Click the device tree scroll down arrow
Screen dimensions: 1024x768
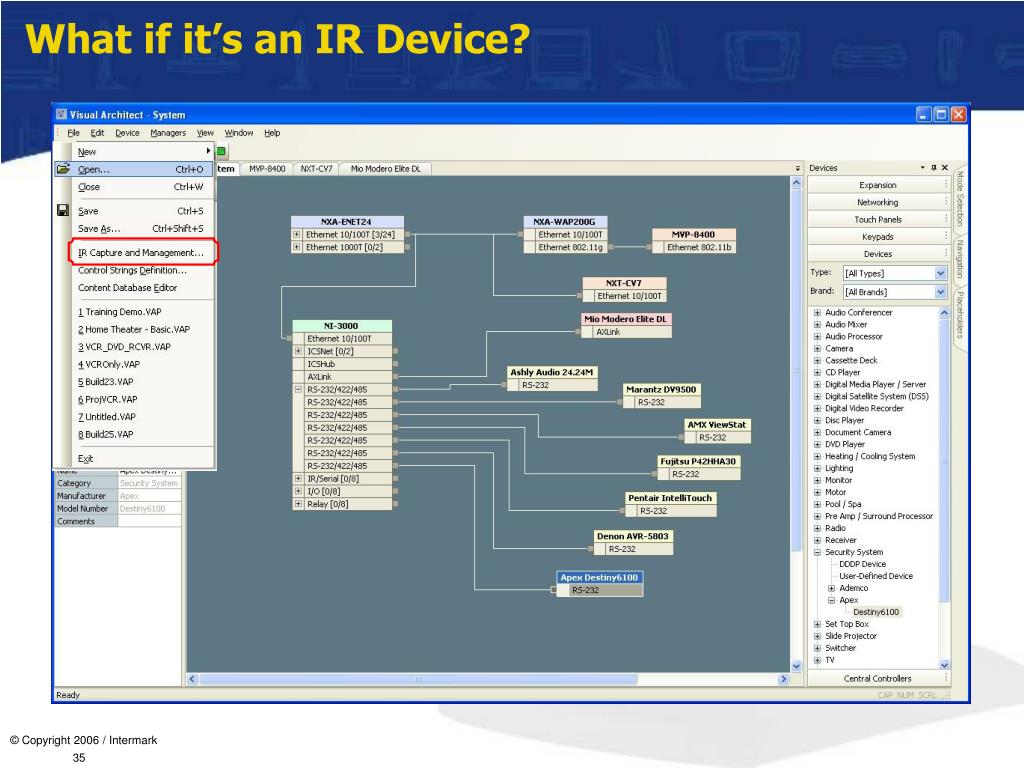(x=944, y=665)
